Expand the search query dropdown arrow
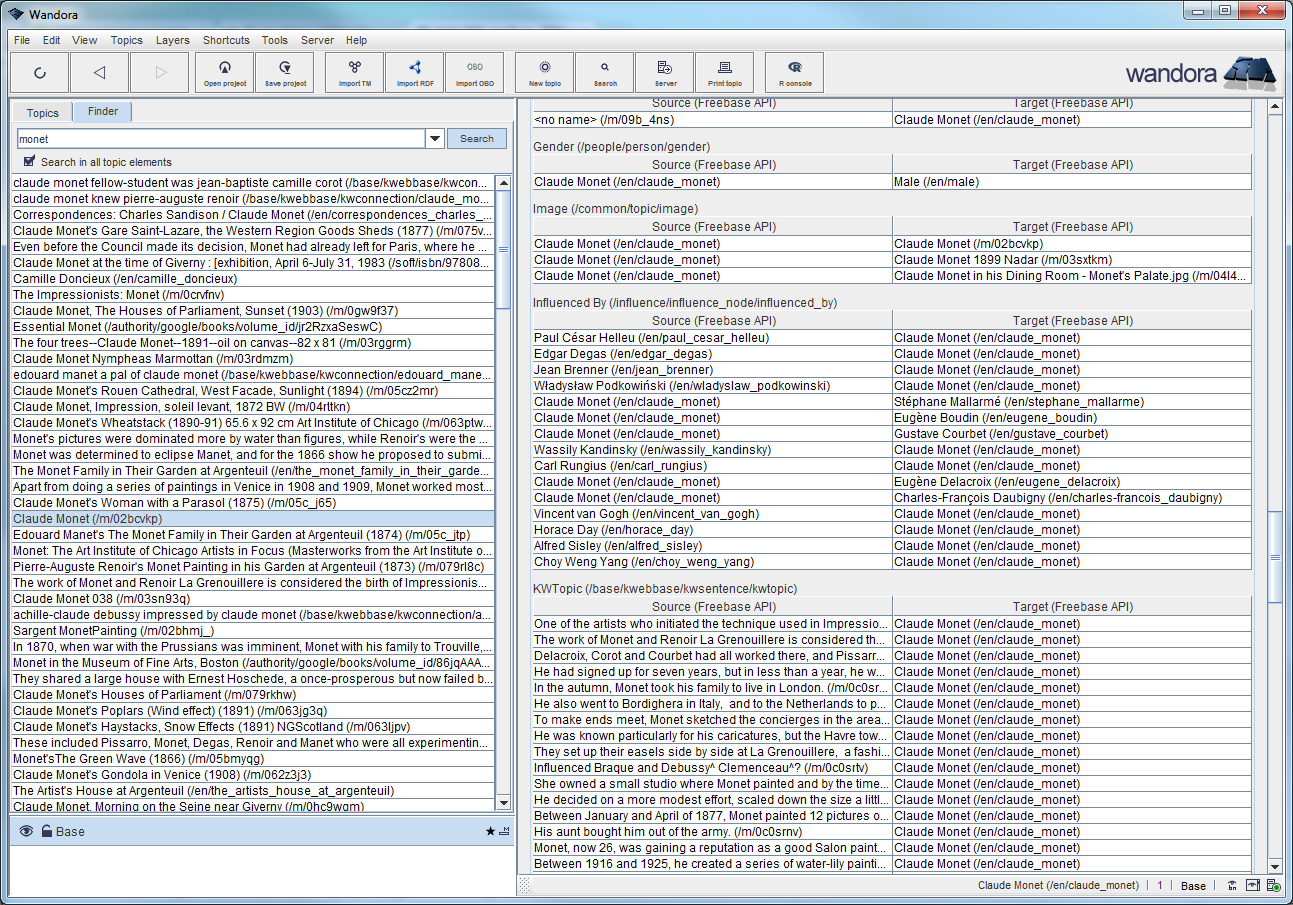Image resolution: width=1293 pixels, height=905 pixels. tap(435, 139)
